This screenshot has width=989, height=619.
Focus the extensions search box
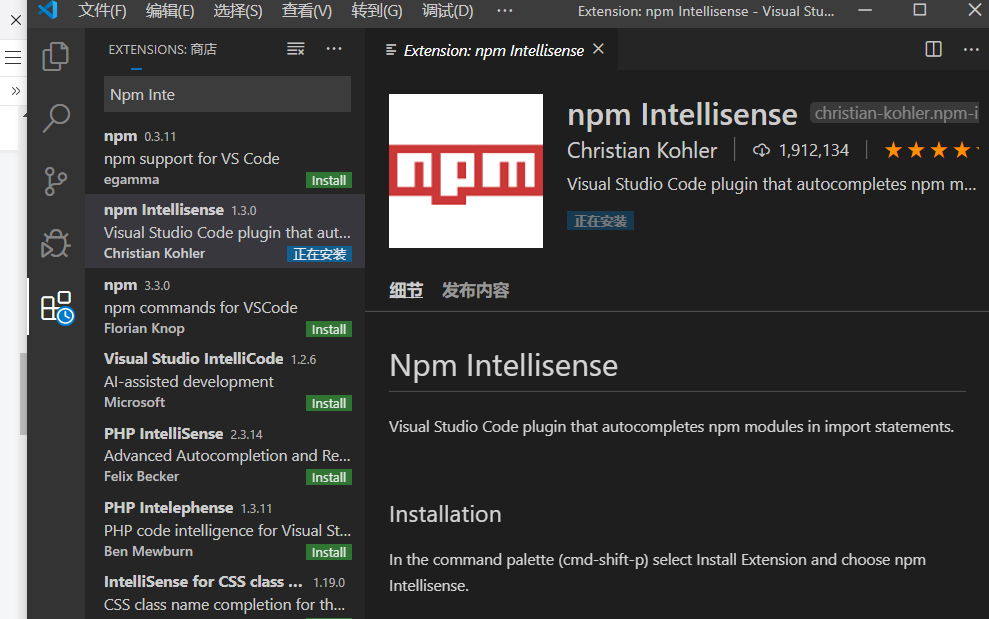pos(227,94)
